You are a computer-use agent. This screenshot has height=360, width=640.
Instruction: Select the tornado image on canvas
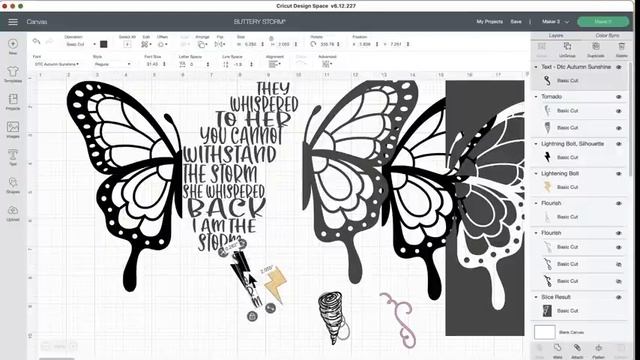(x=331, y=317)
